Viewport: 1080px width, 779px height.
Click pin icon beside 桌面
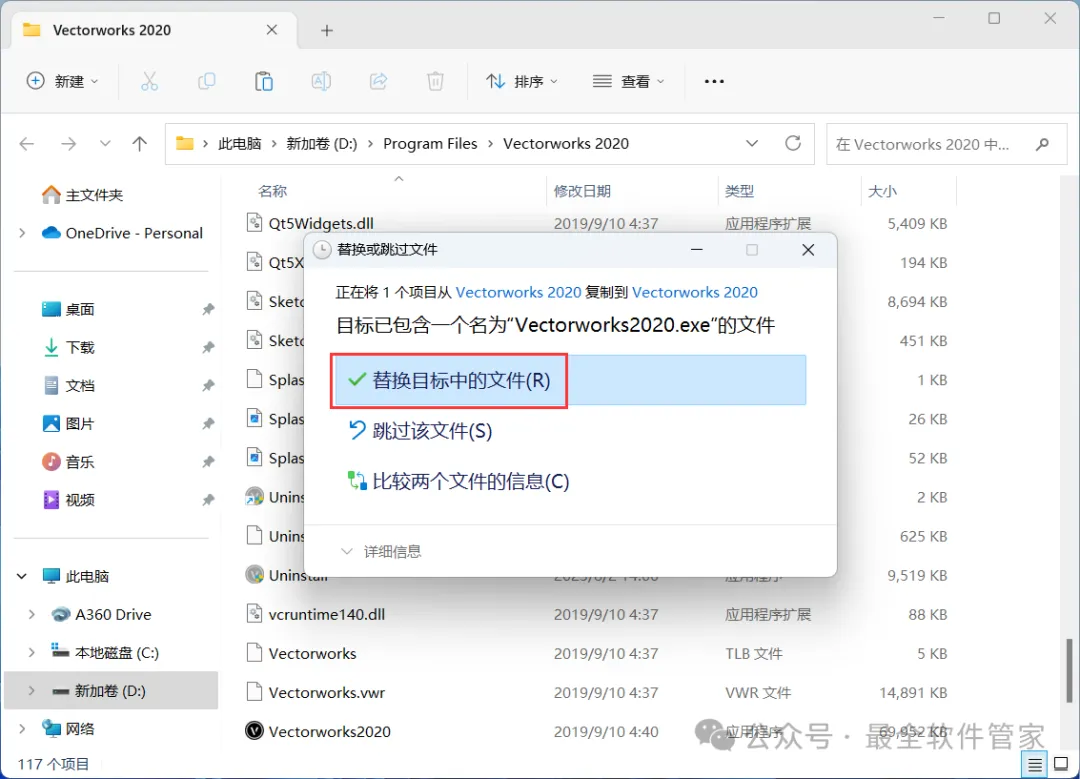pyautogui.click(x=208, y=309)
